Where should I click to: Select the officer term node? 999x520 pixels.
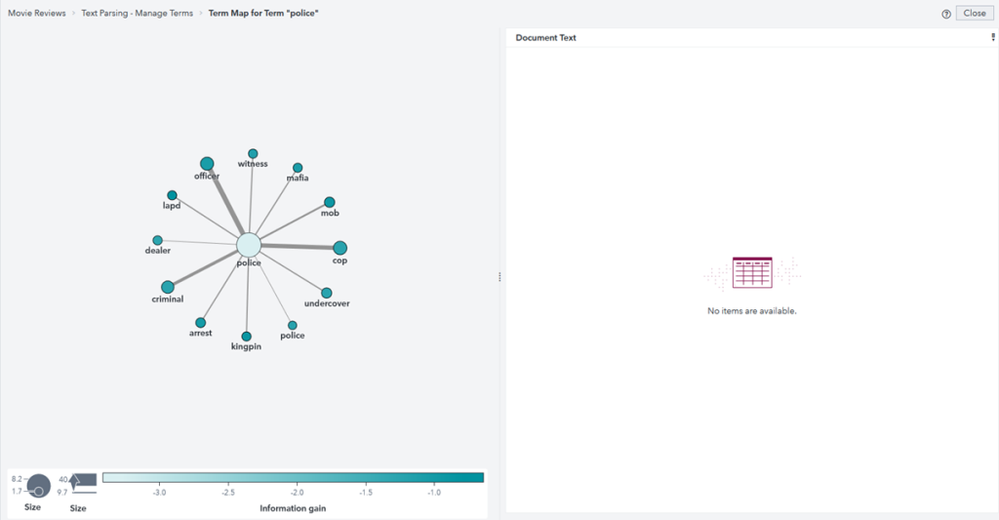[207, 163]
